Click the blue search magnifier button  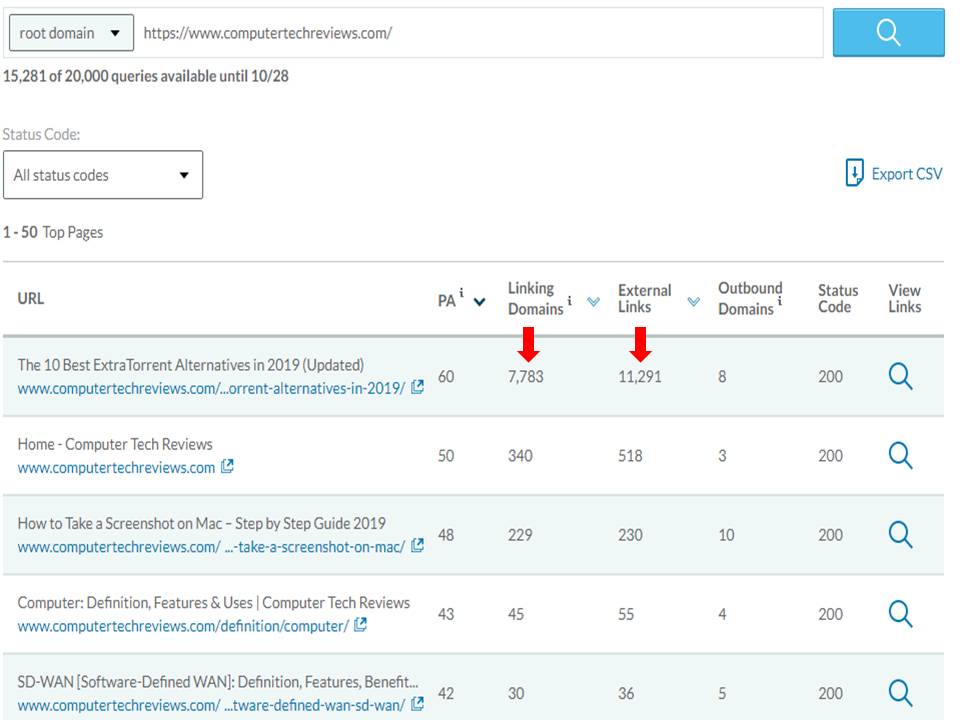click(x=888, y=31)
